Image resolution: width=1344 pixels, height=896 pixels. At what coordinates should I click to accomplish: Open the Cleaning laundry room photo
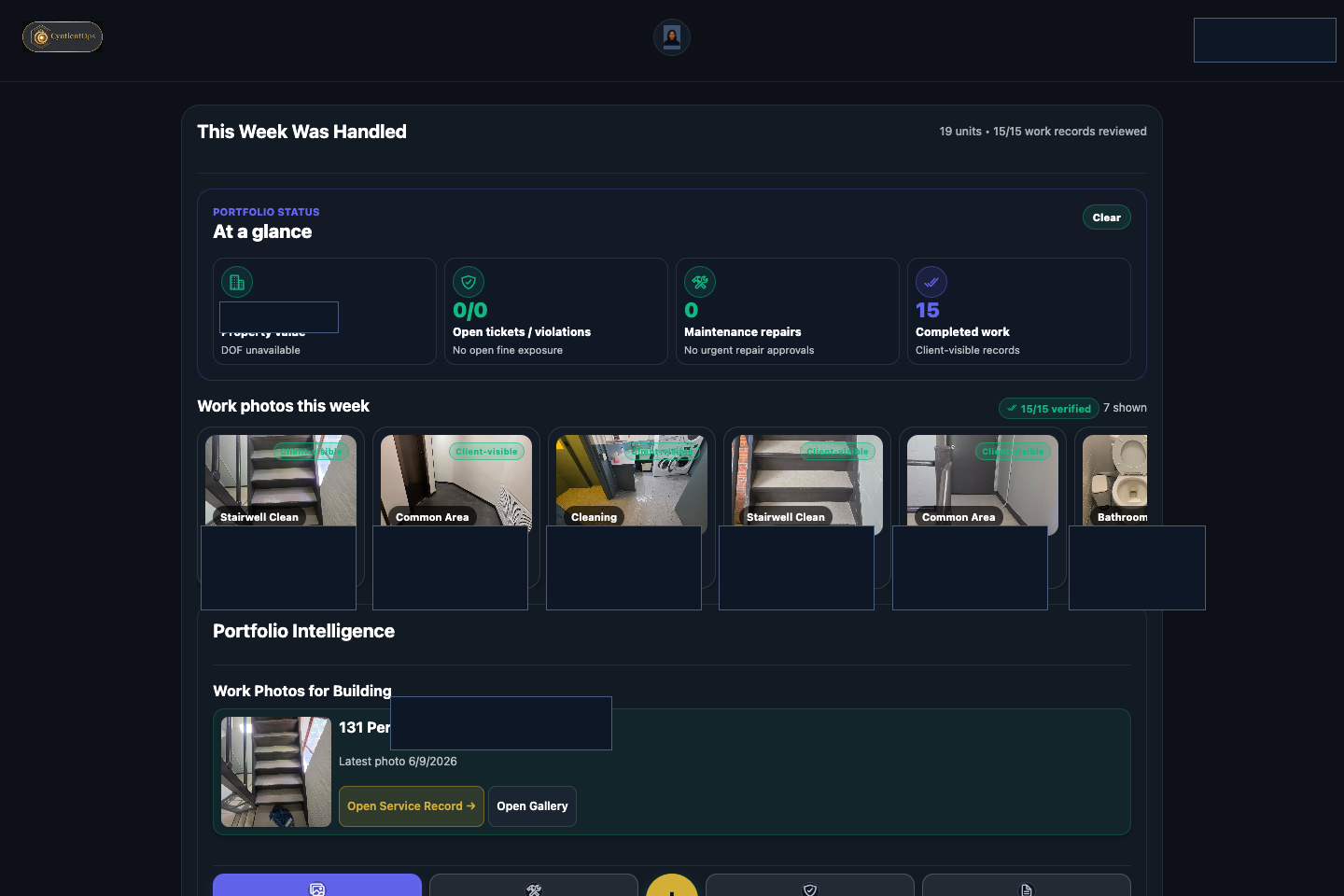click(x=632, y=480)
